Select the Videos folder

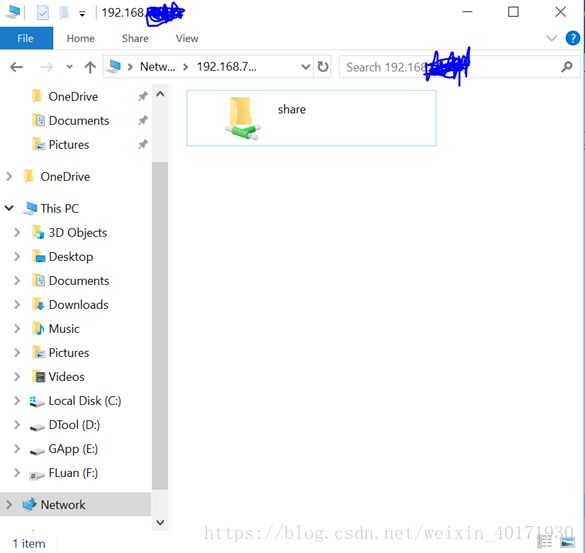click(66, 377)
